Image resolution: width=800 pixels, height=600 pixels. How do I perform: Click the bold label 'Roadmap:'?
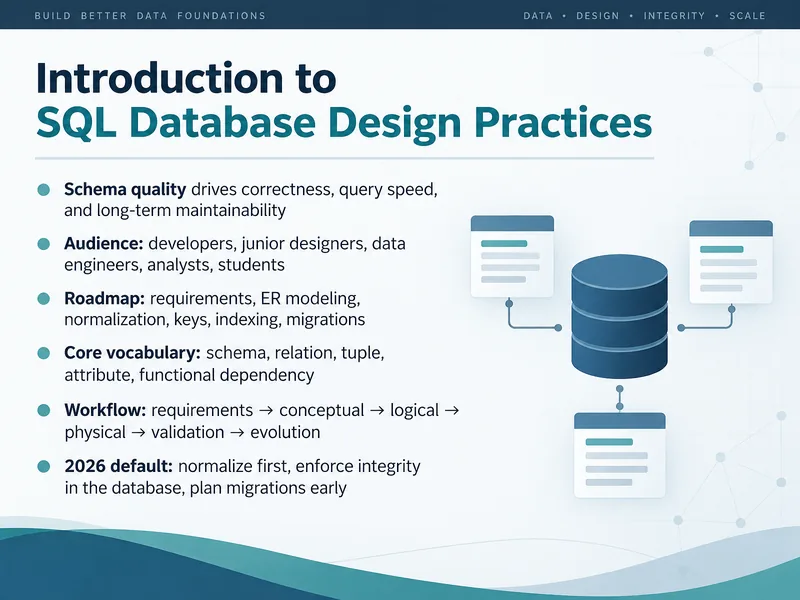105,298
